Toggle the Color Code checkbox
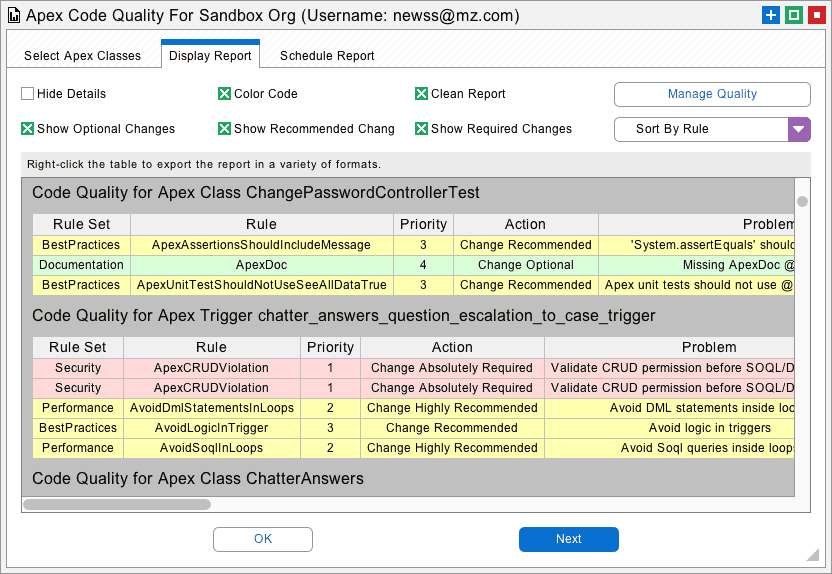Viewport: 832px width, 574px height. 224,94
